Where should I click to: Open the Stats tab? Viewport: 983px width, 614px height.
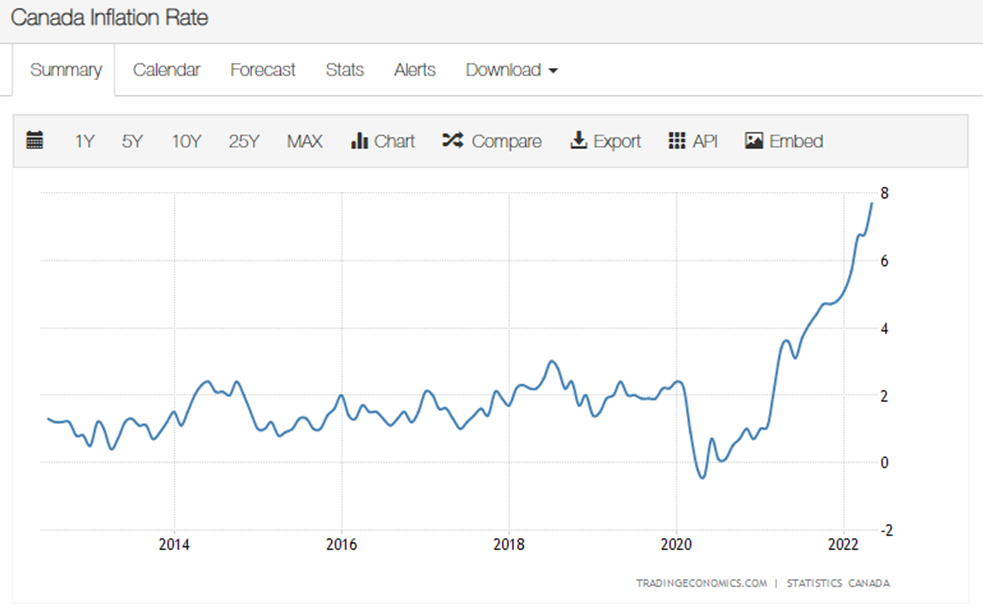tap(345, 70)
